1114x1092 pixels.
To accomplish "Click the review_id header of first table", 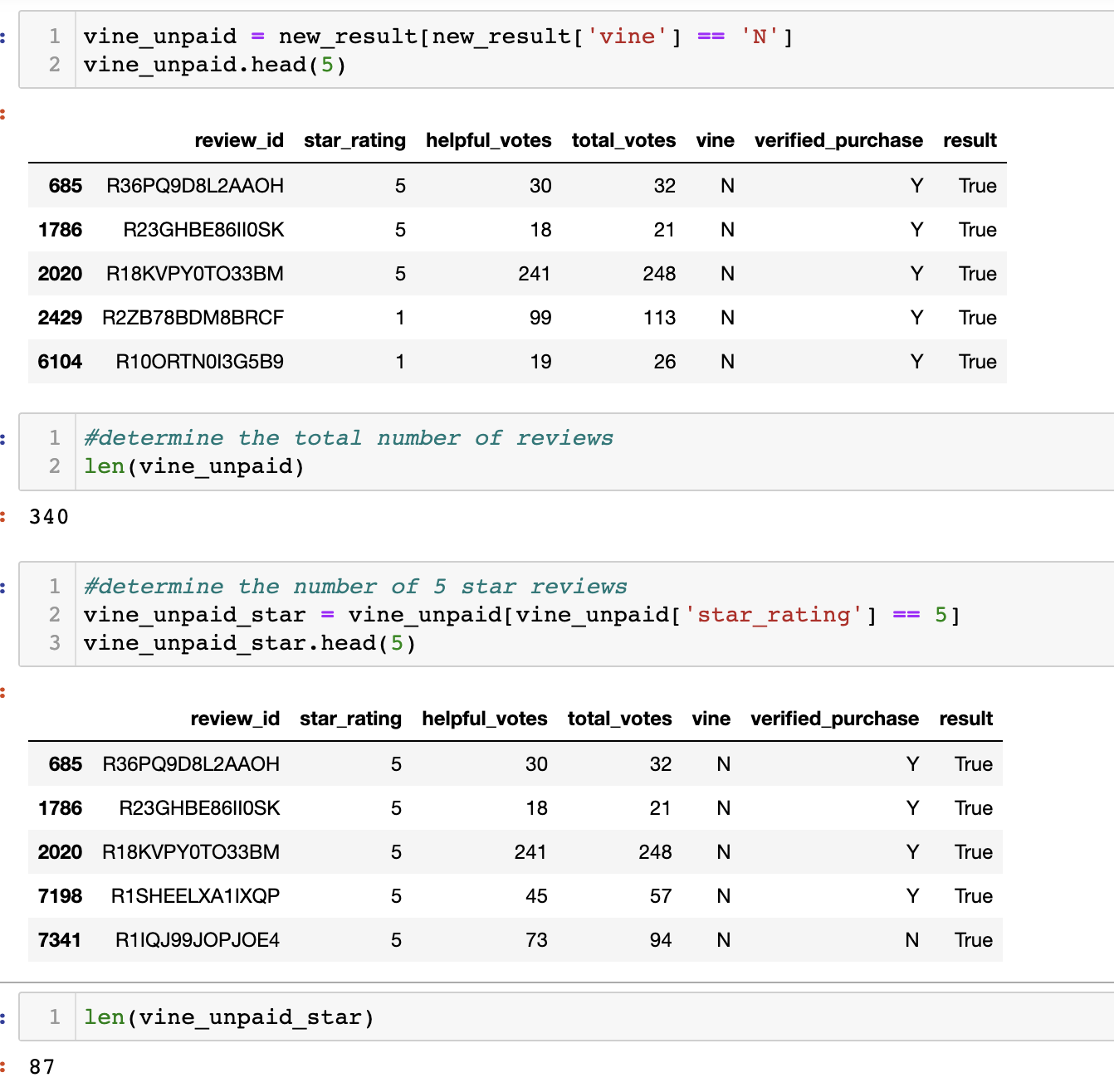I will pyautogui.click(x=239, y=140).
